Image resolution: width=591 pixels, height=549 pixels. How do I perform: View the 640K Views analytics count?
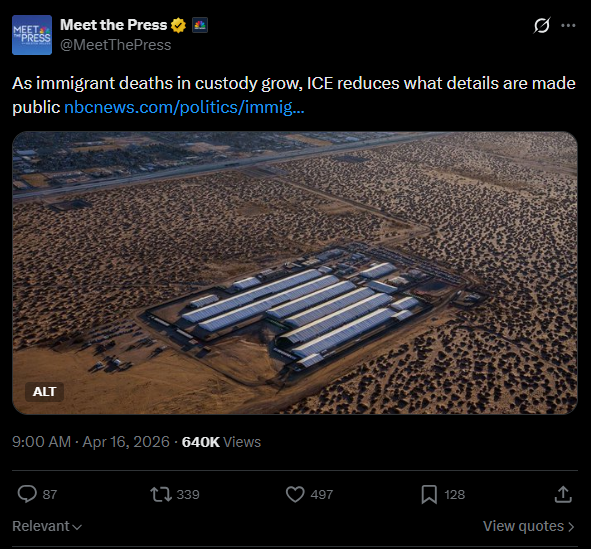tap(221, 442)
